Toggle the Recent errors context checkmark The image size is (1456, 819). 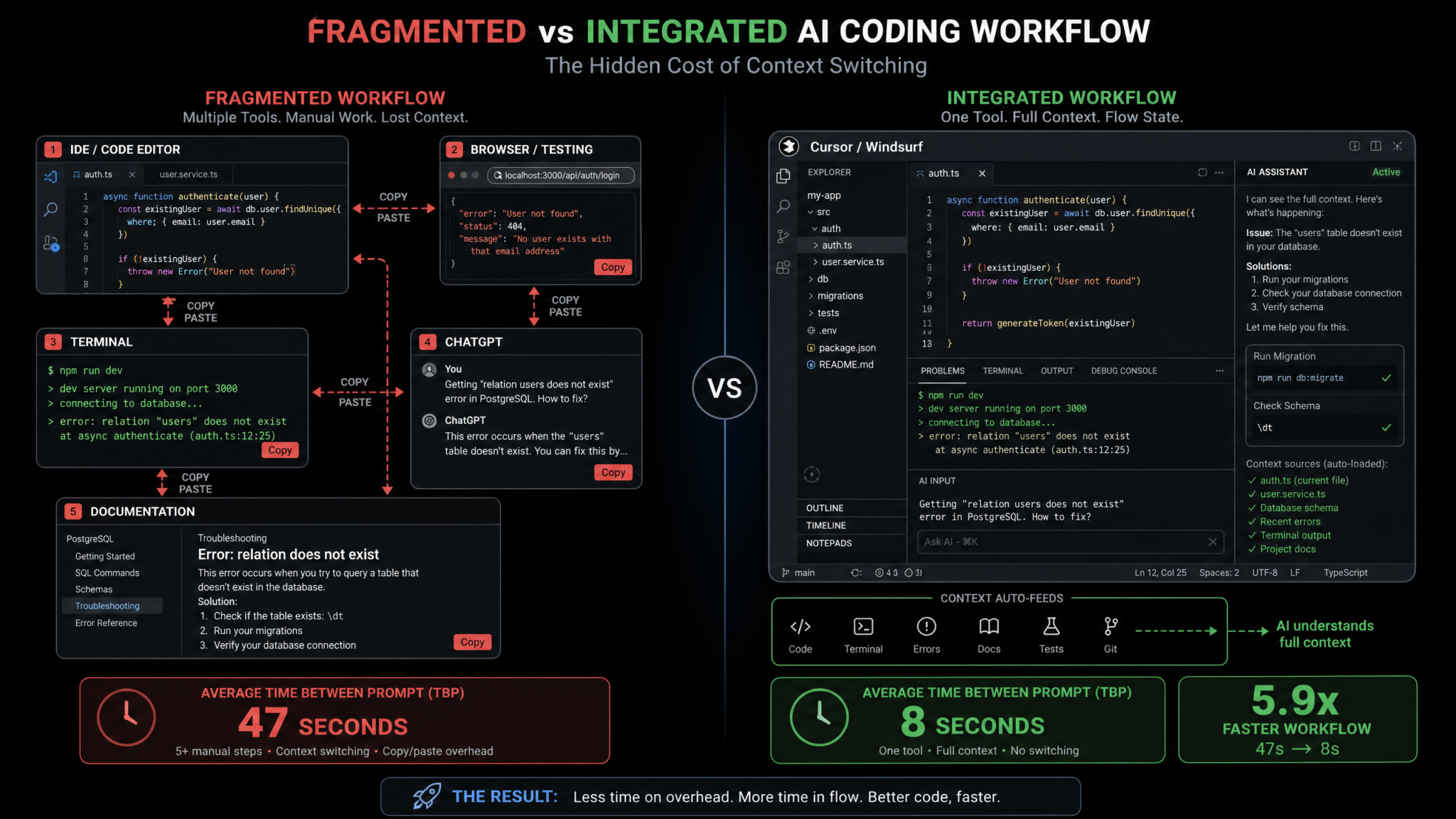(1252, 522)
